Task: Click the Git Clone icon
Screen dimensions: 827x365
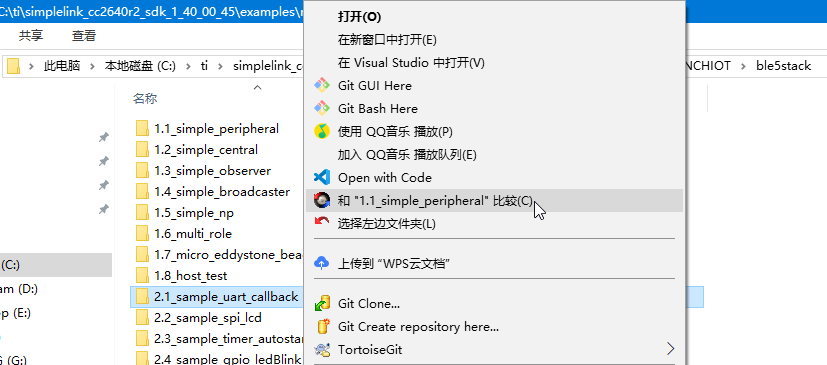Action: [322, 303]
